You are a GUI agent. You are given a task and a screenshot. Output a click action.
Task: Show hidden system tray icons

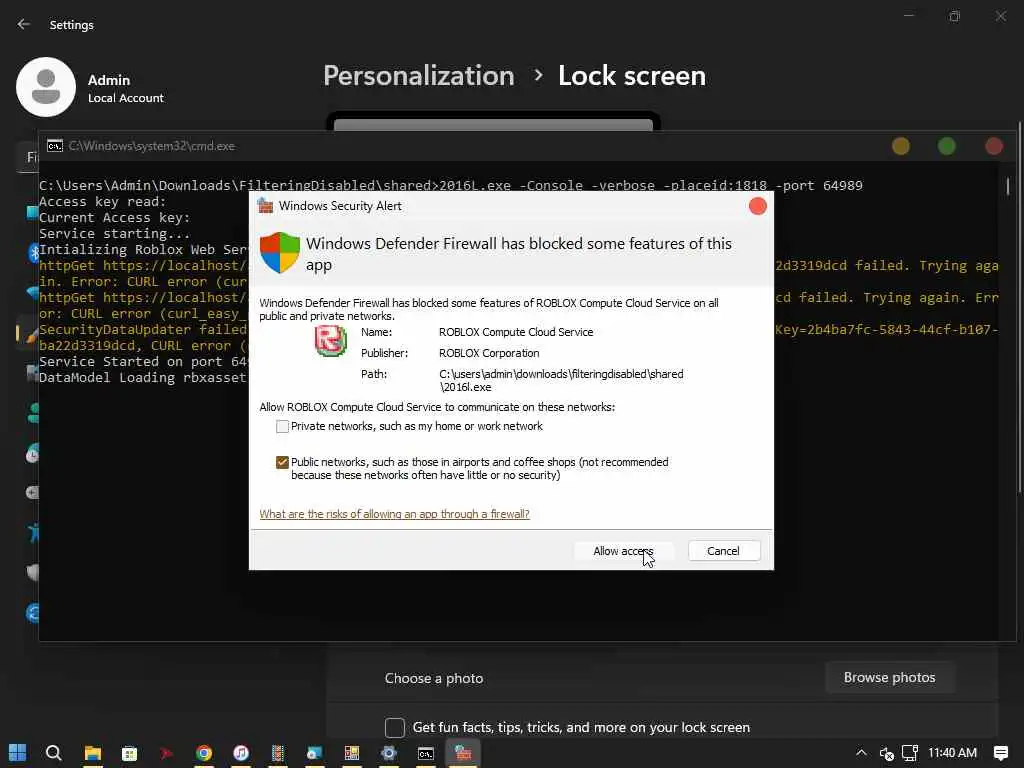coord(861,753)
